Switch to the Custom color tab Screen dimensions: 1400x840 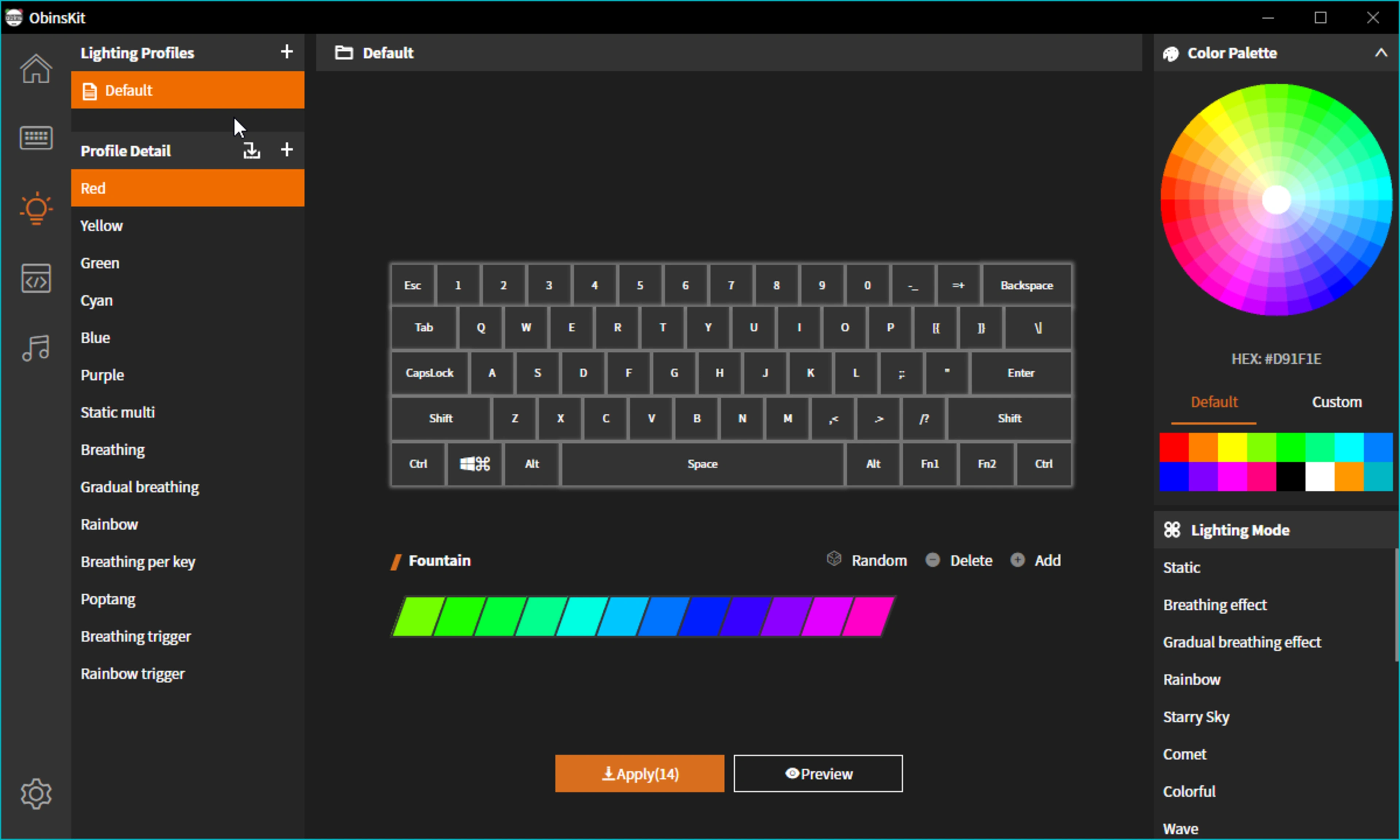[x=1337, y=402]
